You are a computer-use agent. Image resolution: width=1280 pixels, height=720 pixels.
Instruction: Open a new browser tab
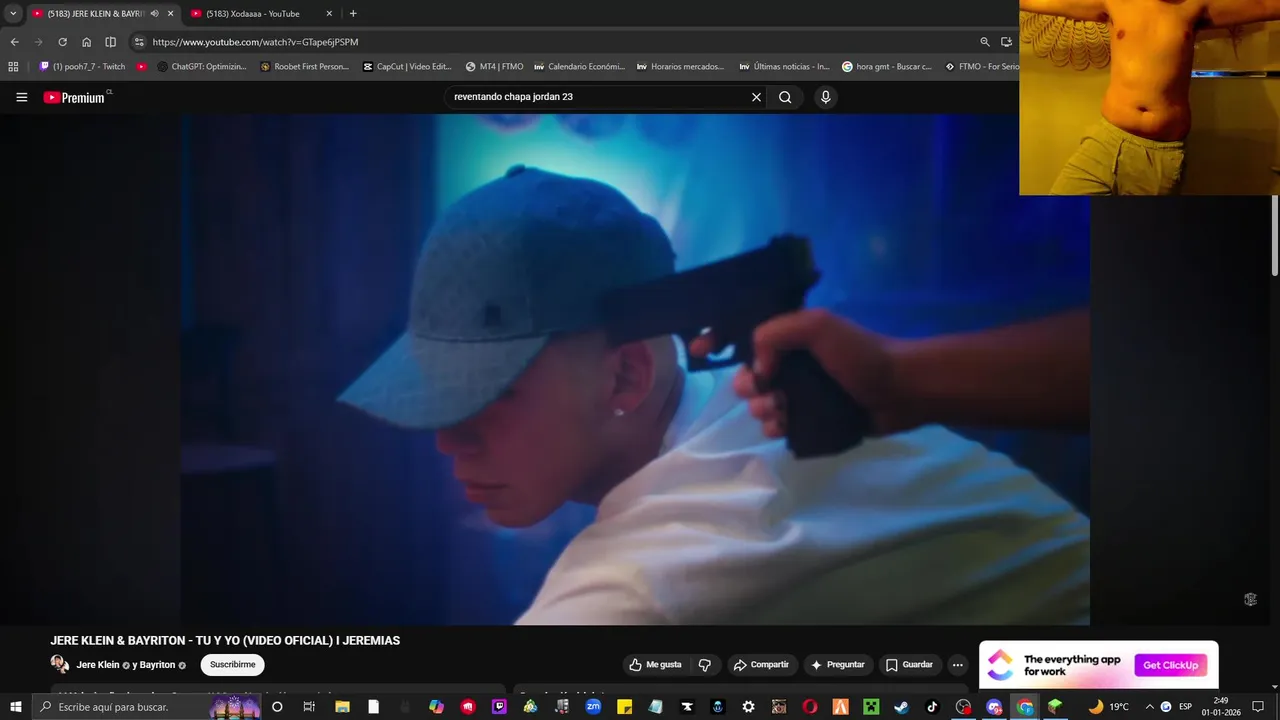click(x=353, y=13)
